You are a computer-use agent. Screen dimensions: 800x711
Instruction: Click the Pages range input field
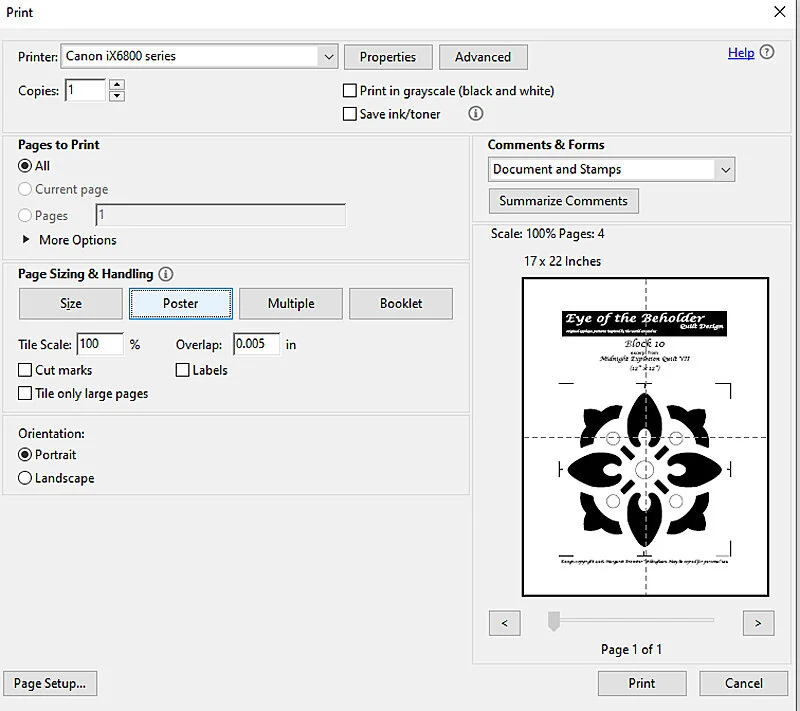pyautogui.click(x=220, y=215)
